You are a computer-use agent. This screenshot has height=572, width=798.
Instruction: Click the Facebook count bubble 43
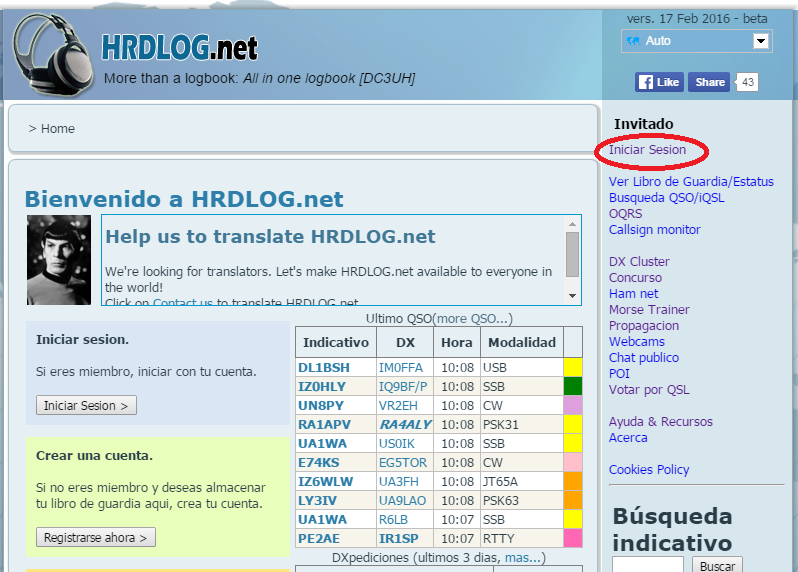[747, 82]
